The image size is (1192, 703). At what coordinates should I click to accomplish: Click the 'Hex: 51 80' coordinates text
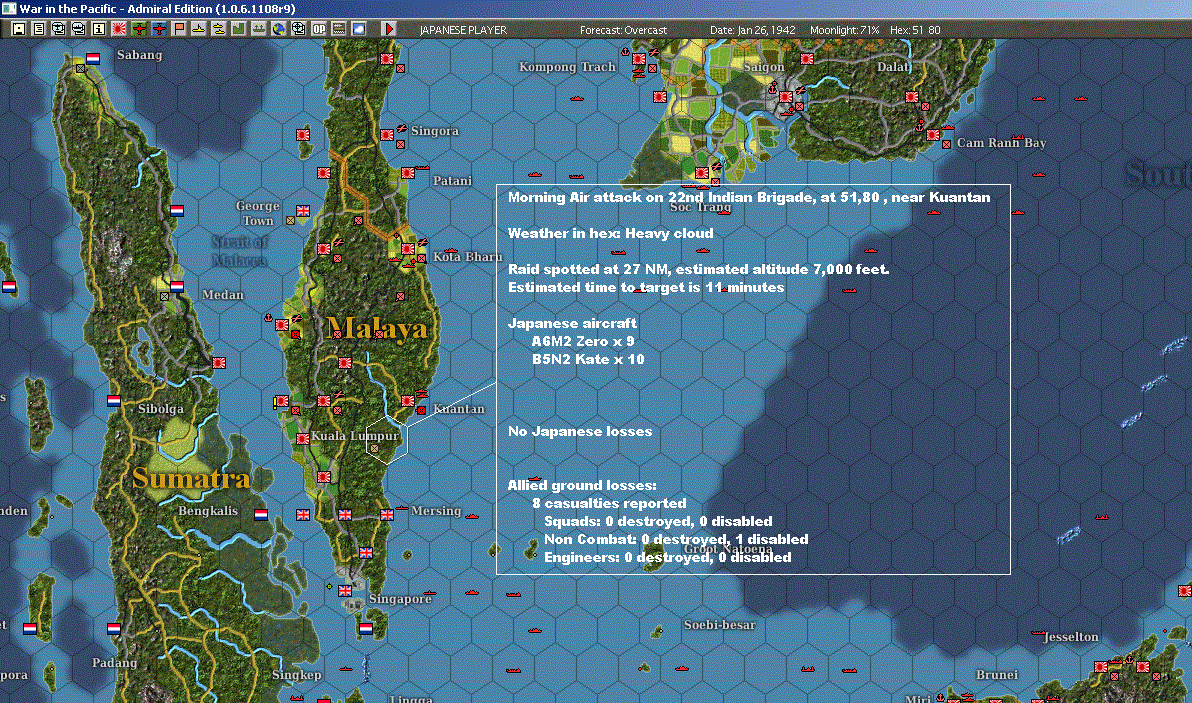coord(915,30)
